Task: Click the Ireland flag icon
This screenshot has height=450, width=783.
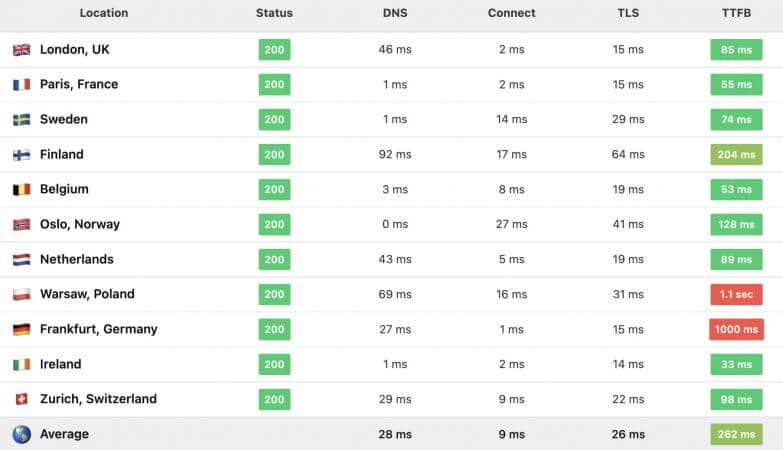Action: 21,364
